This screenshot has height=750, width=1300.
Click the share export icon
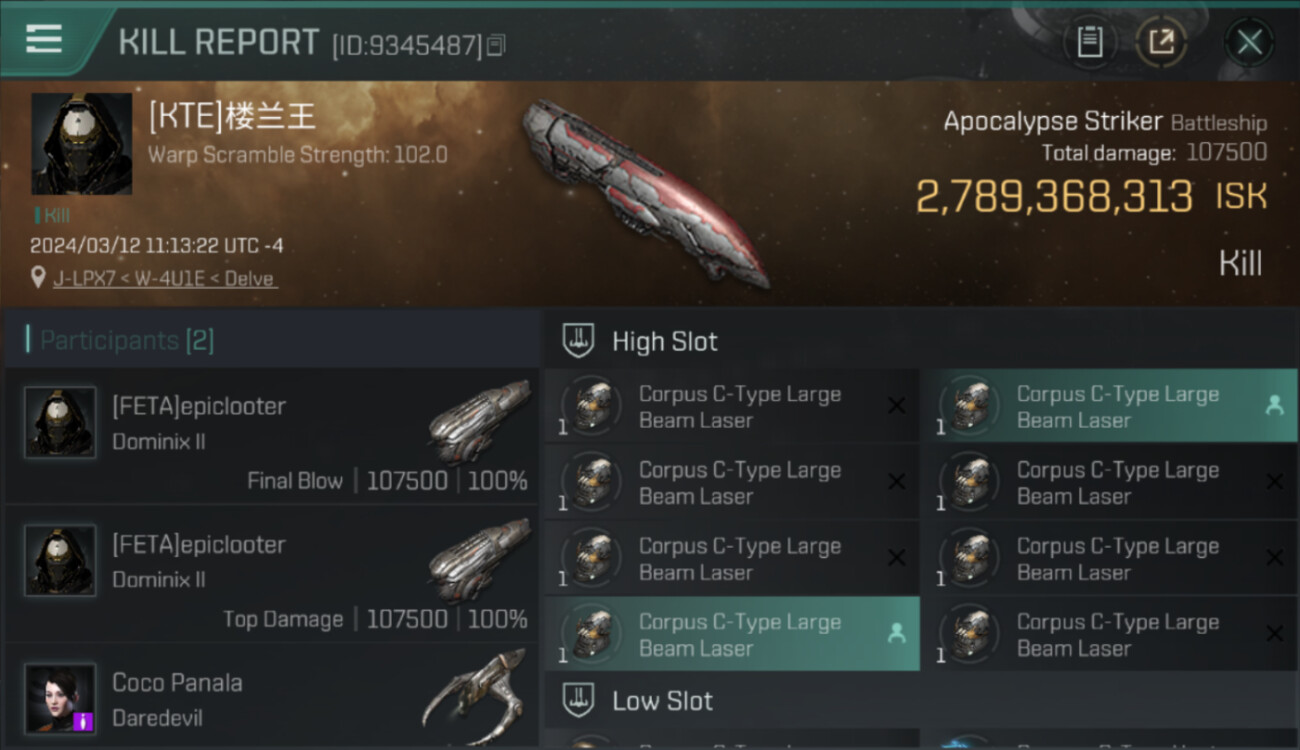1161,42
